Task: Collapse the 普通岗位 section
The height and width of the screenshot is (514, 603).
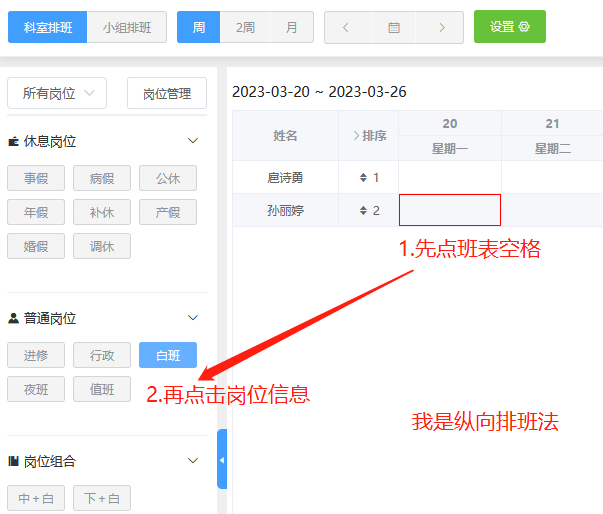Action: point(194,318)
